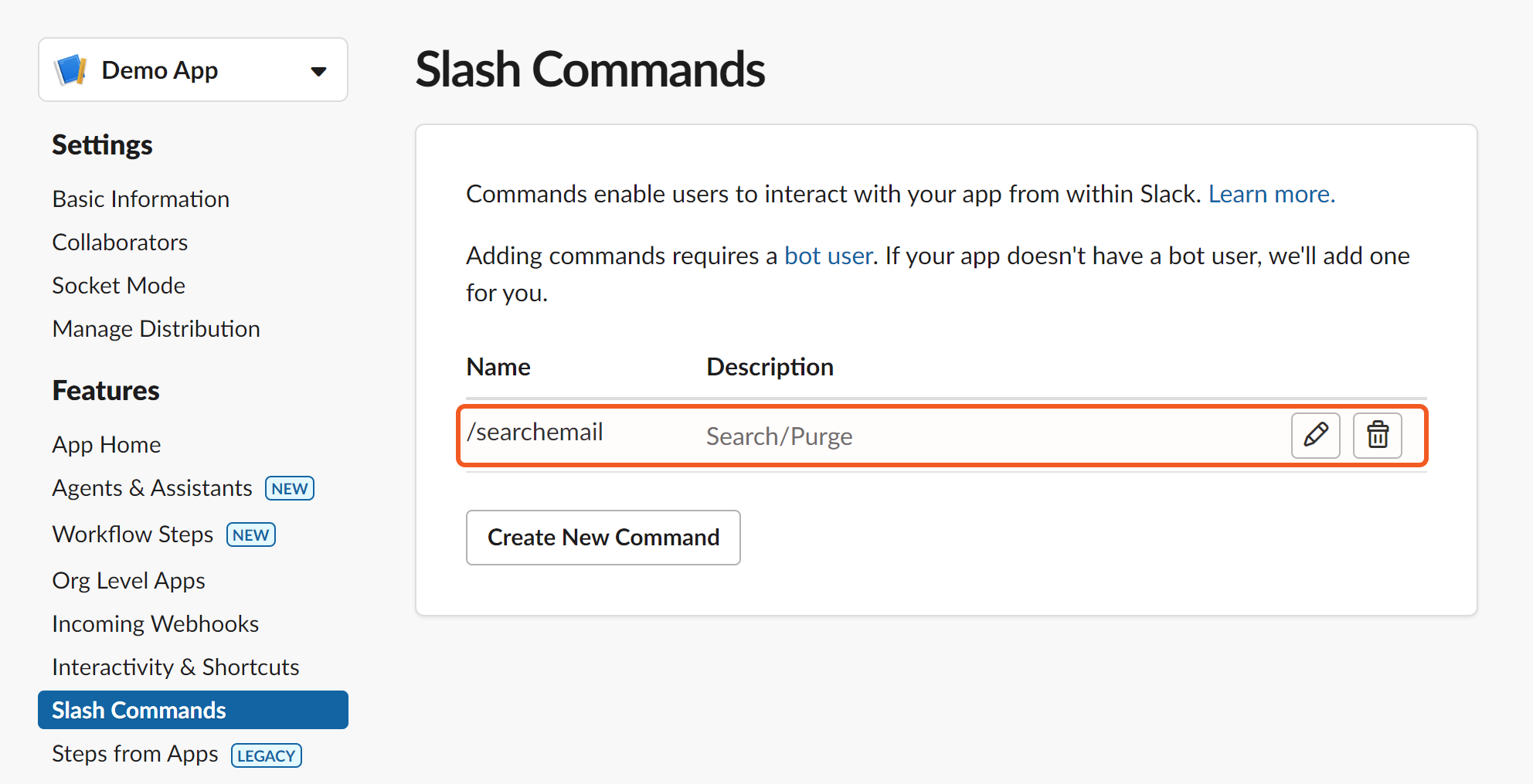Select Socket Mode in sidebar
Image resolution: width=1533 pixels, height=784 pixels.
[x=118, y=286]
